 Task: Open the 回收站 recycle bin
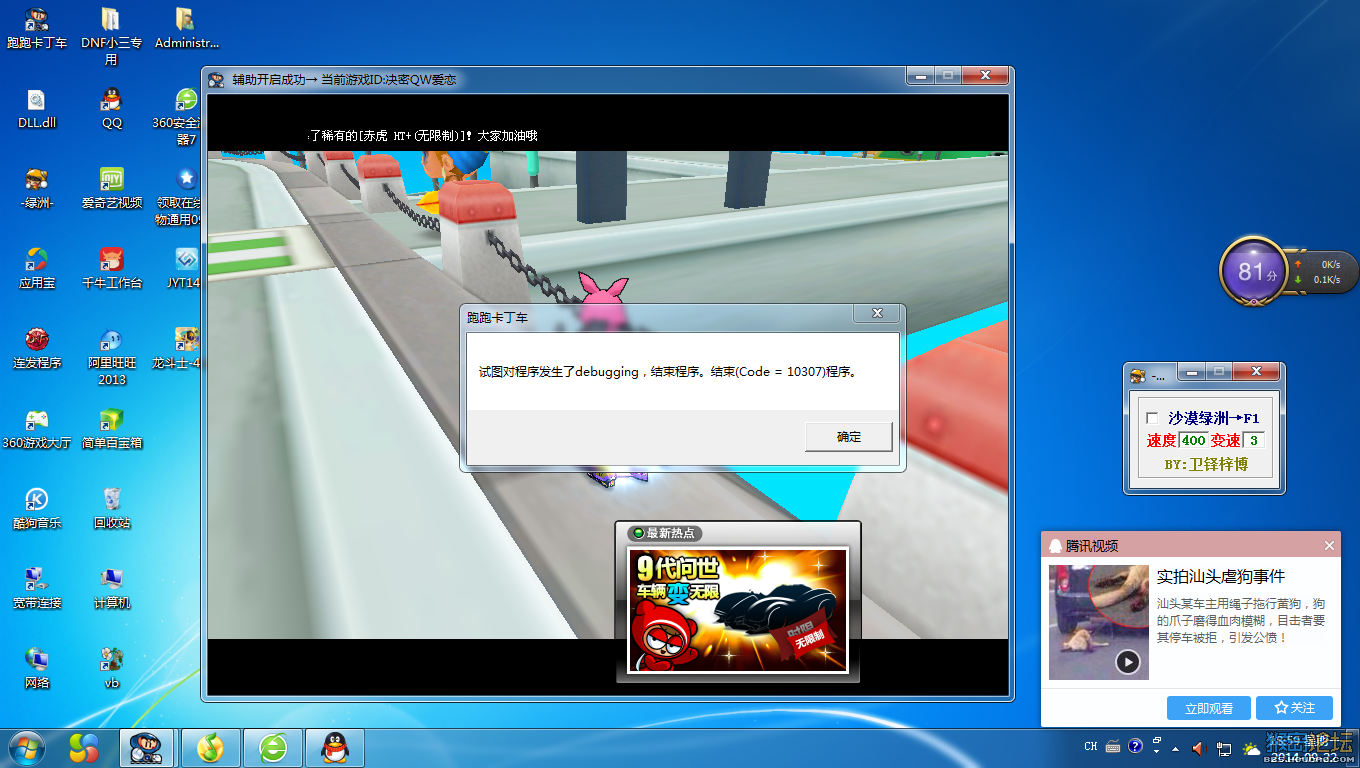click(111, 508)
